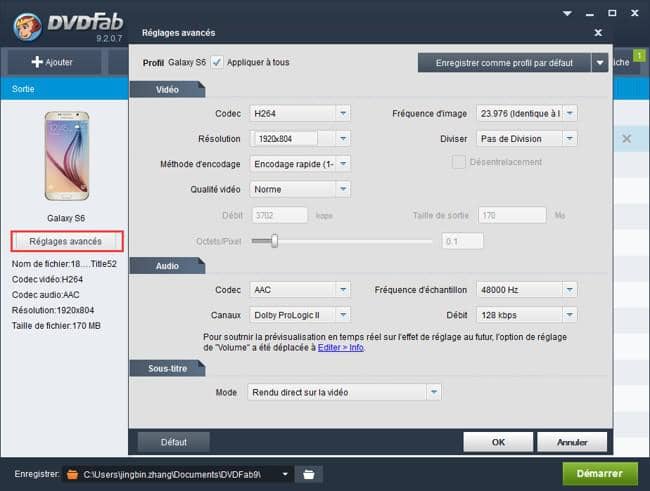Click the Galaxy S6 phone thumbnail
The width and height of the screenshot is (650, 491).
click(67, 156)
